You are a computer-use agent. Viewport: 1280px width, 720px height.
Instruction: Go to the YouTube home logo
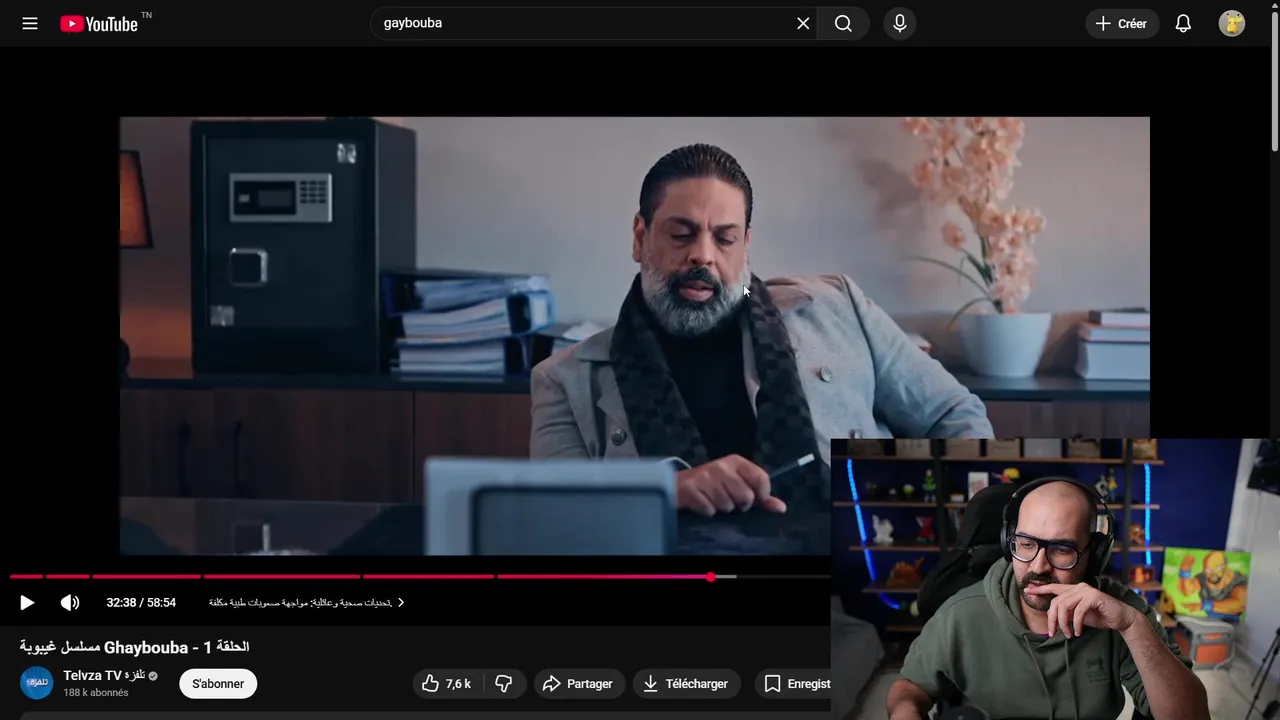click(98, 24)
